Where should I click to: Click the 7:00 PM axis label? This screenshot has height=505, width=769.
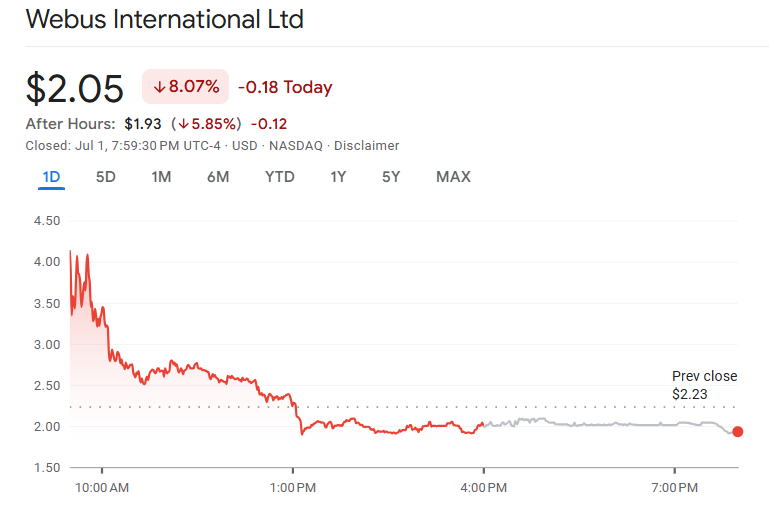tap(675, 488)
